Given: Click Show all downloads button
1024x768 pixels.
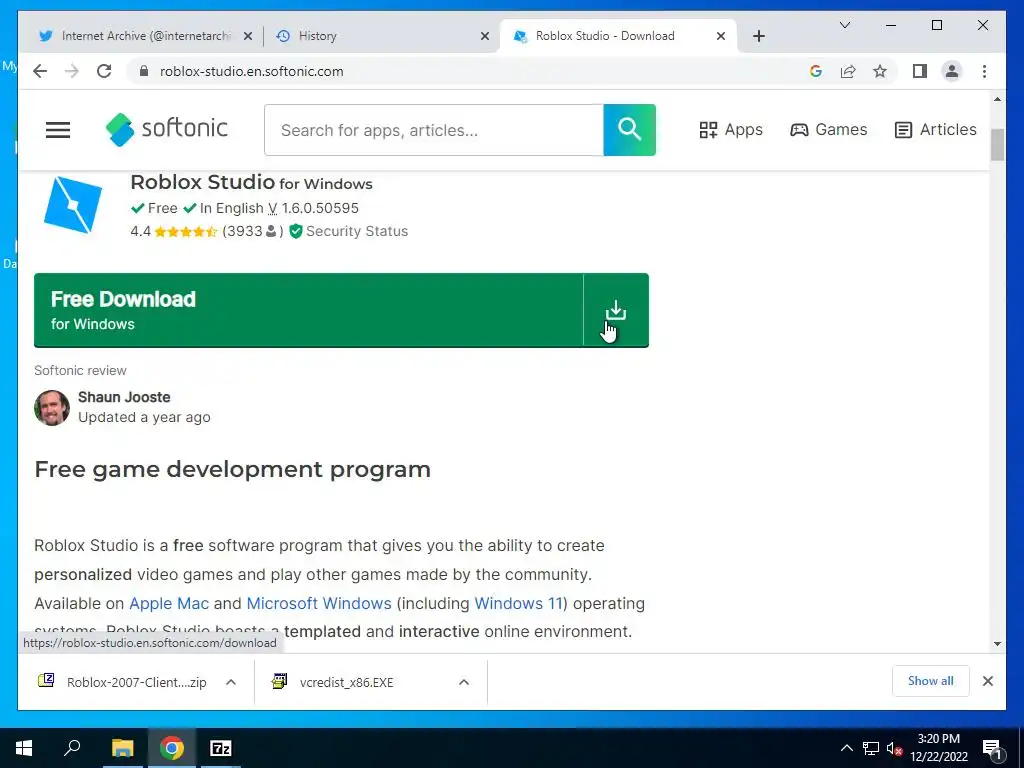Looking at the screenshot, I should 931,681.
